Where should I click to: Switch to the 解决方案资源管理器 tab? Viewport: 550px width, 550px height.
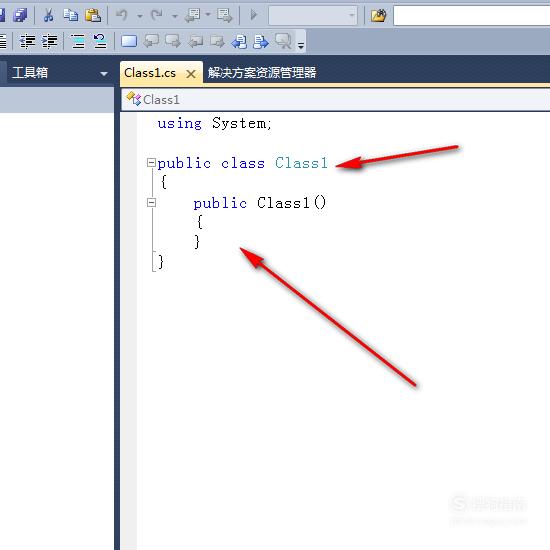pyautogui.click(x=262, y=73)
